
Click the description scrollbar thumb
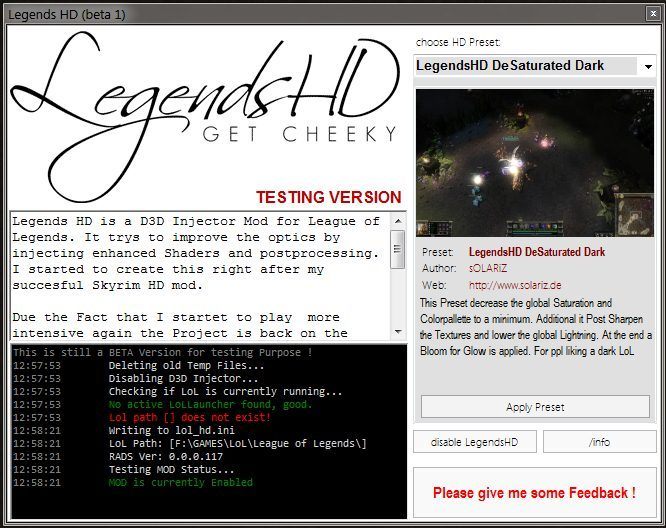point(398,249)
